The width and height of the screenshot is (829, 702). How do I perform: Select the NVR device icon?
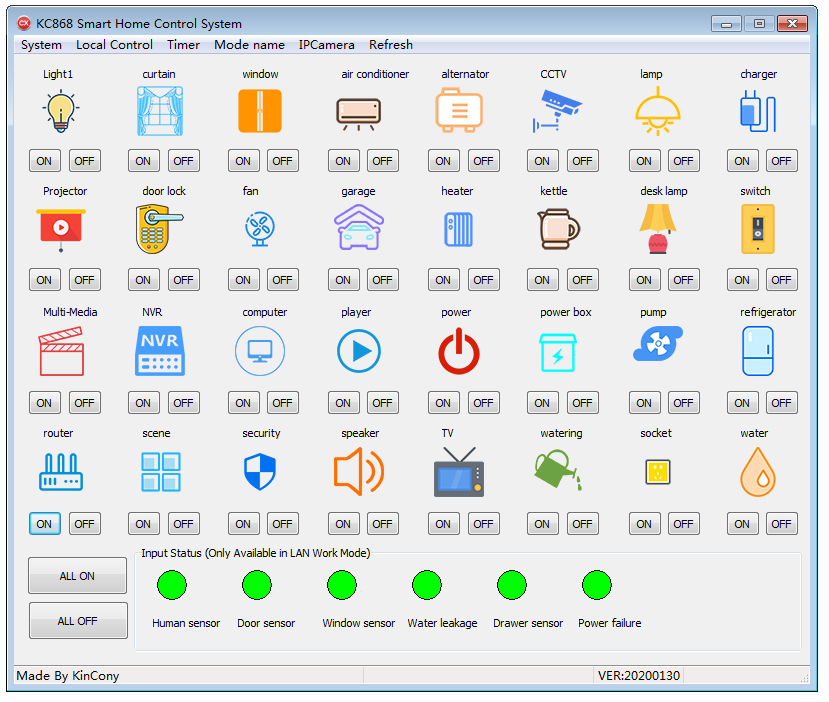coord(159,351)
